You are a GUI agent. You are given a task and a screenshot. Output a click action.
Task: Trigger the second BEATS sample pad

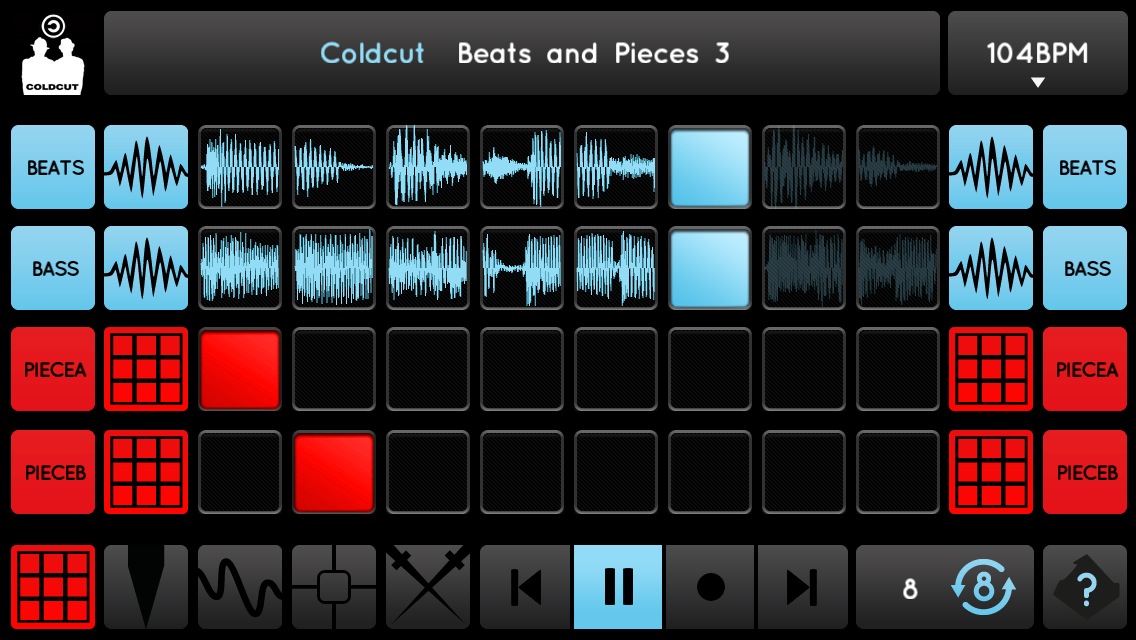[334, 167]
